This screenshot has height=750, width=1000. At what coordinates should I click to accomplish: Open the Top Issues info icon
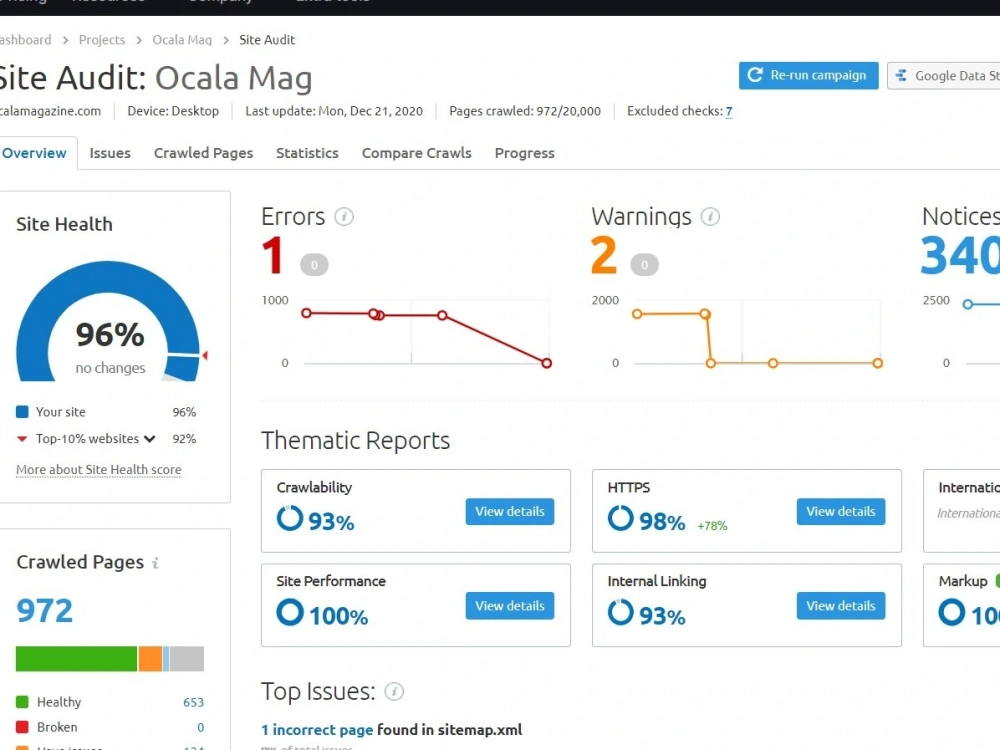394,691
